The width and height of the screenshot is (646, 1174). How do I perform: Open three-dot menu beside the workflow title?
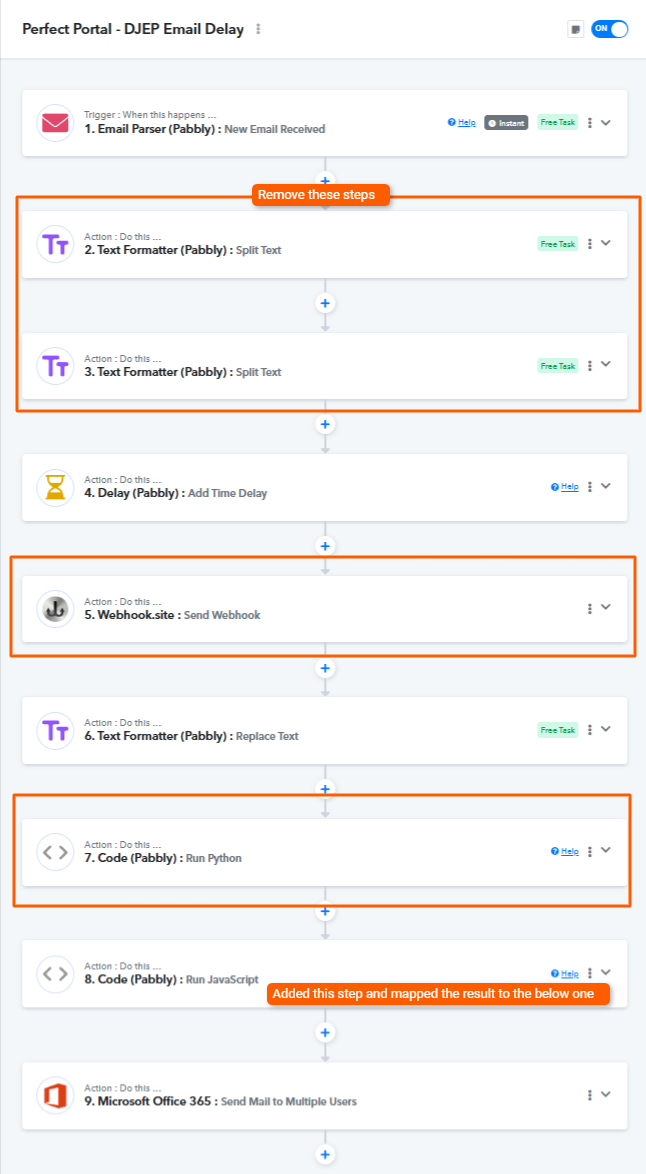coord(258,30)
